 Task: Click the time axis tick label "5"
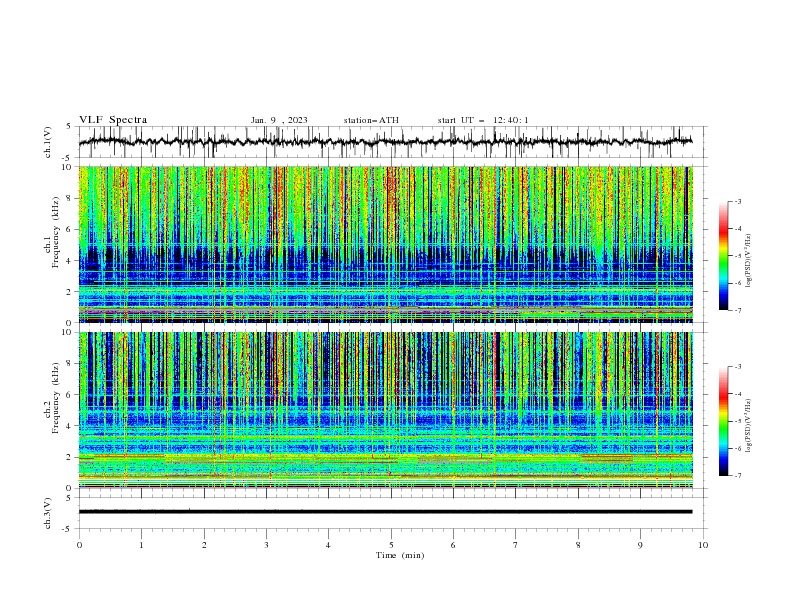(391, 545)
